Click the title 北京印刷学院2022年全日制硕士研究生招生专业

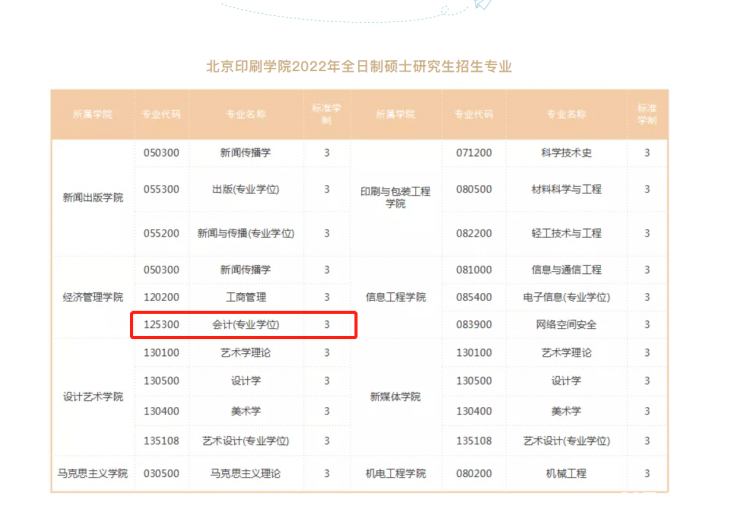359,66
